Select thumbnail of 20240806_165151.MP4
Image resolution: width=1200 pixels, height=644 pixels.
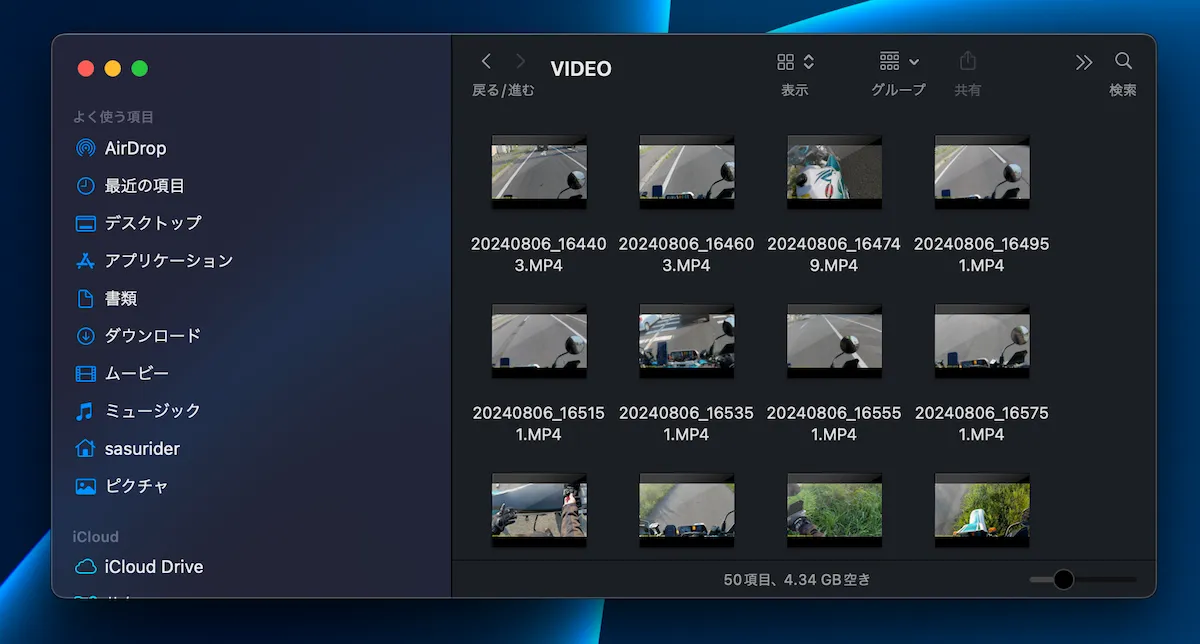point(539,341)
